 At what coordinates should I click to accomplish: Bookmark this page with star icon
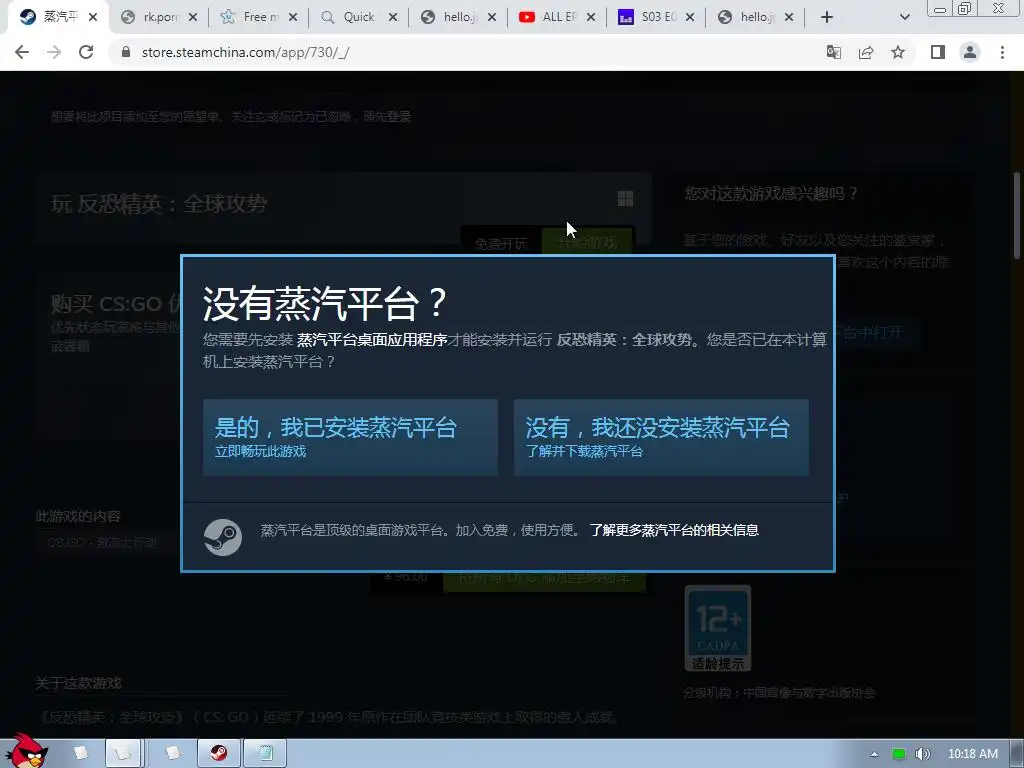coord(898,52)
